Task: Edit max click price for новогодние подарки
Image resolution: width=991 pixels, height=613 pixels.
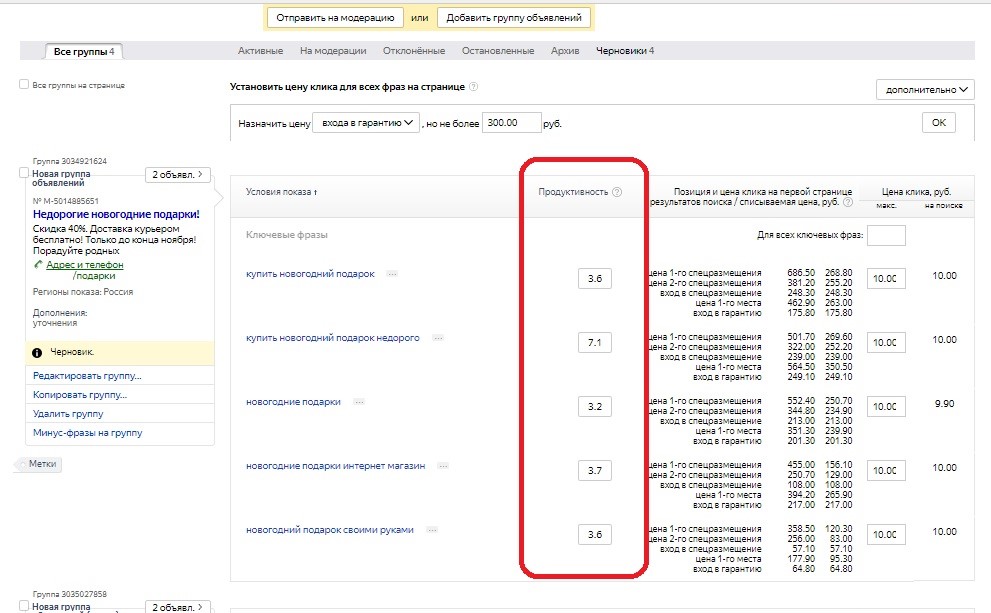Action: point(886,406)
